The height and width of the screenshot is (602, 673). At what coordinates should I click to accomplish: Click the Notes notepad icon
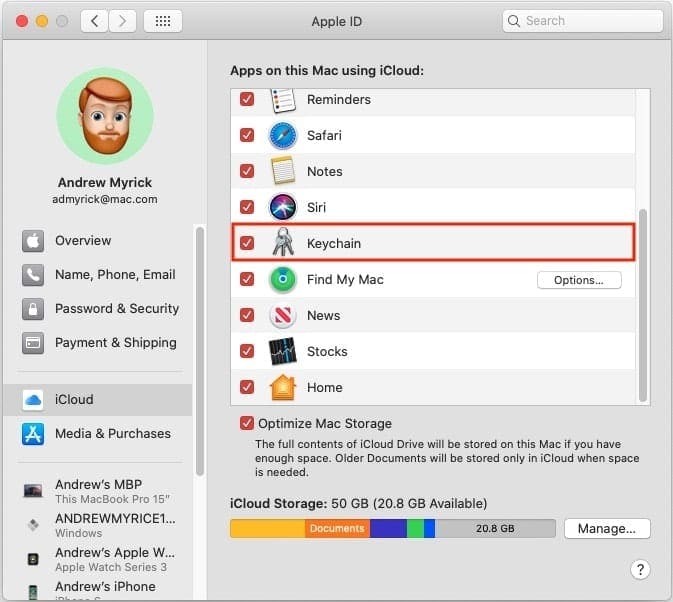coord(283,171)
